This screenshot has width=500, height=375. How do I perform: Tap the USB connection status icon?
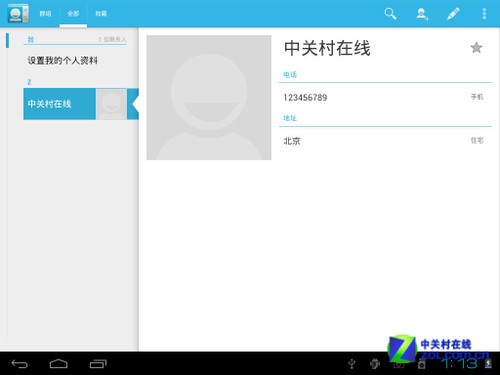[352, 364]
